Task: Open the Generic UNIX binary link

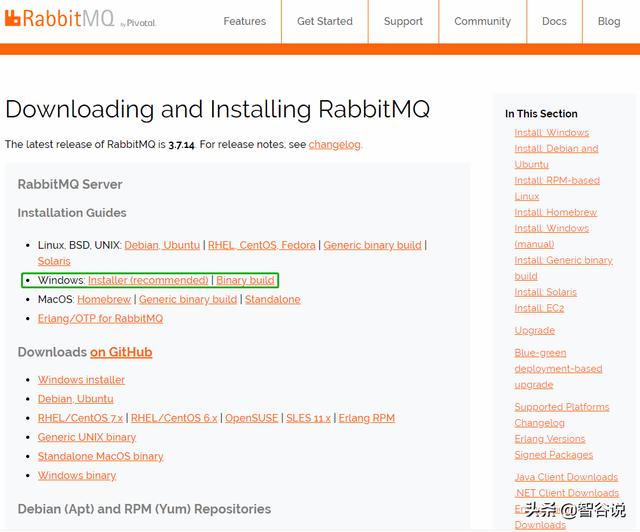Action: [87, 437]
